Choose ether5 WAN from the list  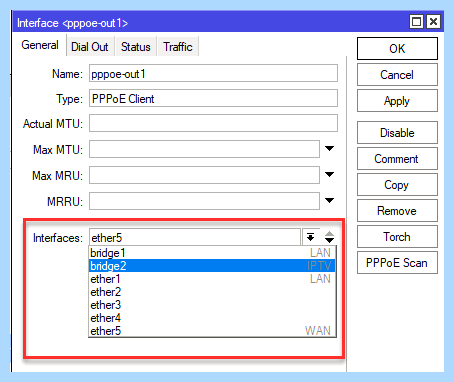click(212, 331)
